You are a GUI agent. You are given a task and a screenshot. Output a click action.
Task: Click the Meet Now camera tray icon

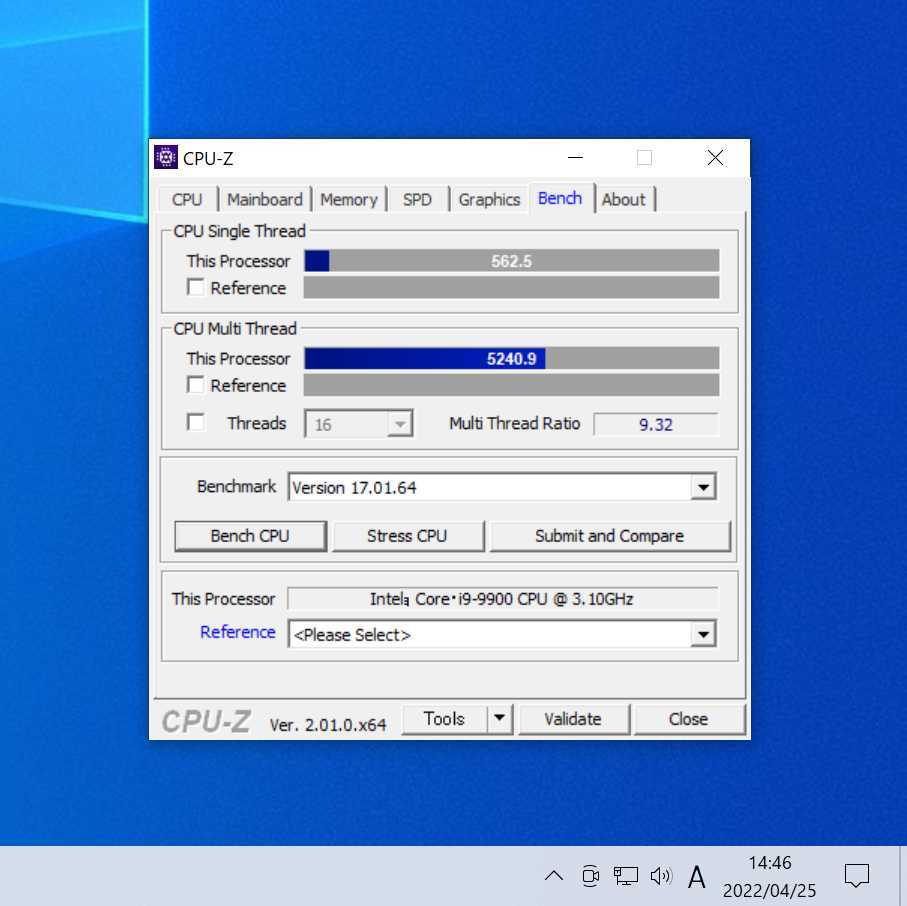point(590,875)
